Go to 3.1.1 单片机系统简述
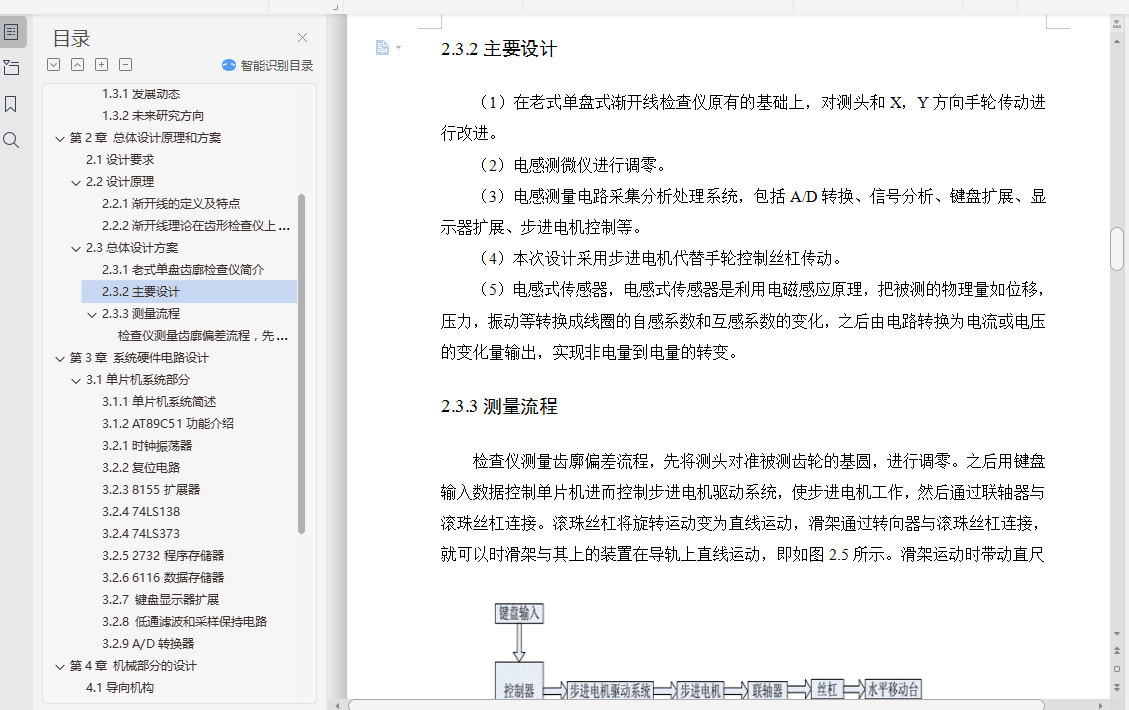This screenshot has height=710, width=1129. (x=159, y=402)
